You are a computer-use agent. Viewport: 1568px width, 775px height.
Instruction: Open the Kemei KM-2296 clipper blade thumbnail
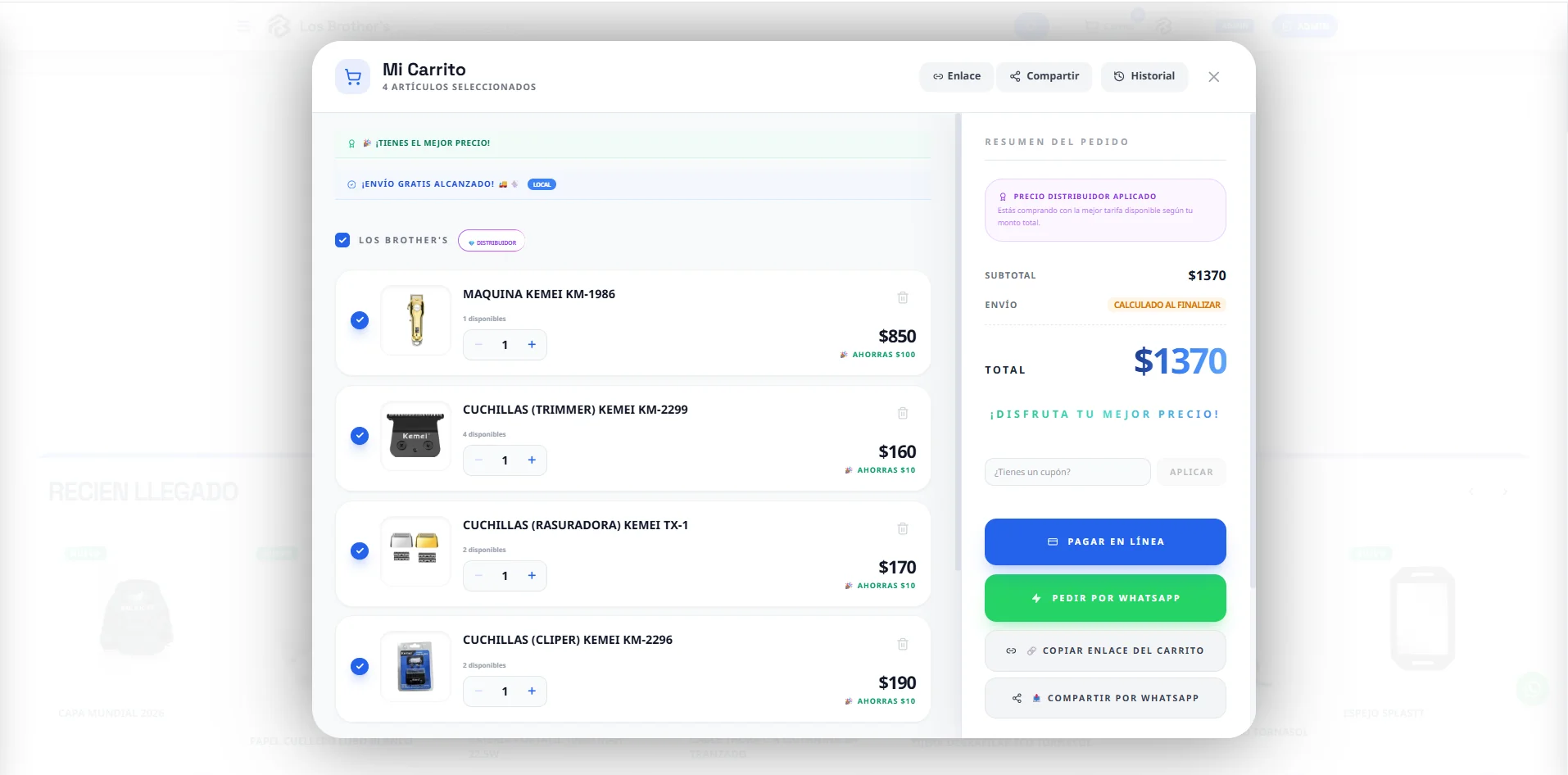416,667
